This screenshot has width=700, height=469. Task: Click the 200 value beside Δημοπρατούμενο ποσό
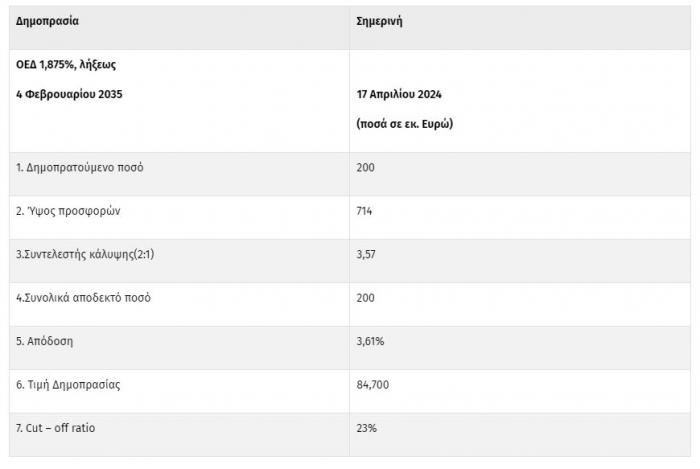click(x=366, y=168)
